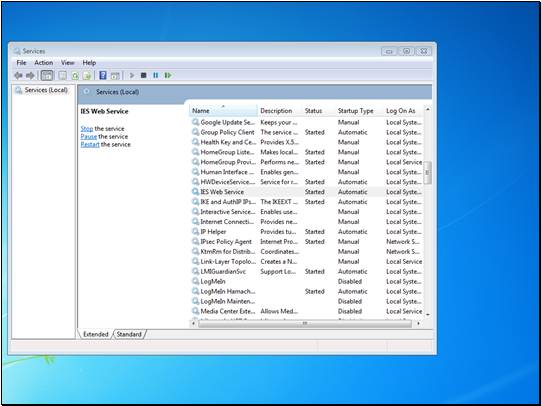Click the Start Service play icon
Viewport: 541px width, 406px height.
click(131, 75)
